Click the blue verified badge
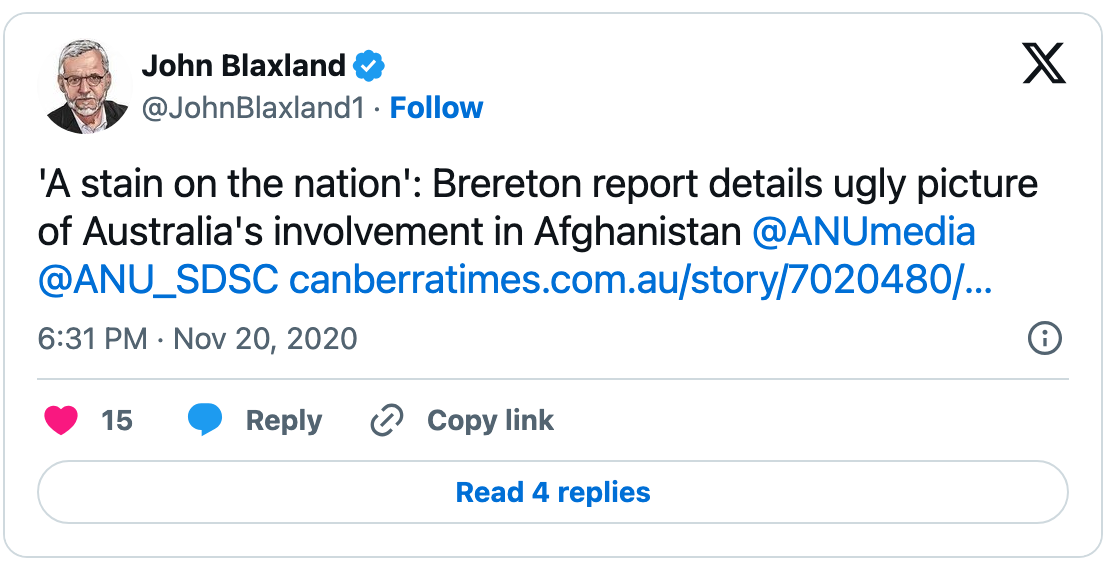The image size is (1114, 566). [x=369, y=67]
